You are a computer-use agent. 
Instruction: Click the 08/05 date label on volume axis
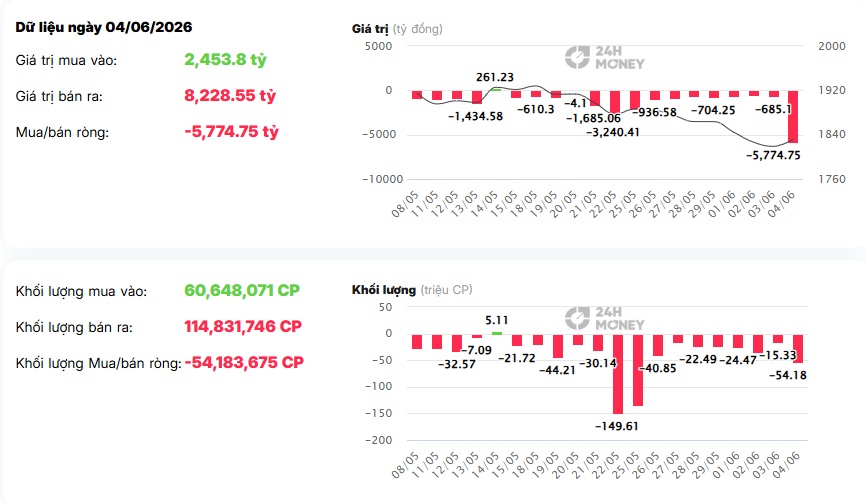pyautogui.click(x=405, y=465)
